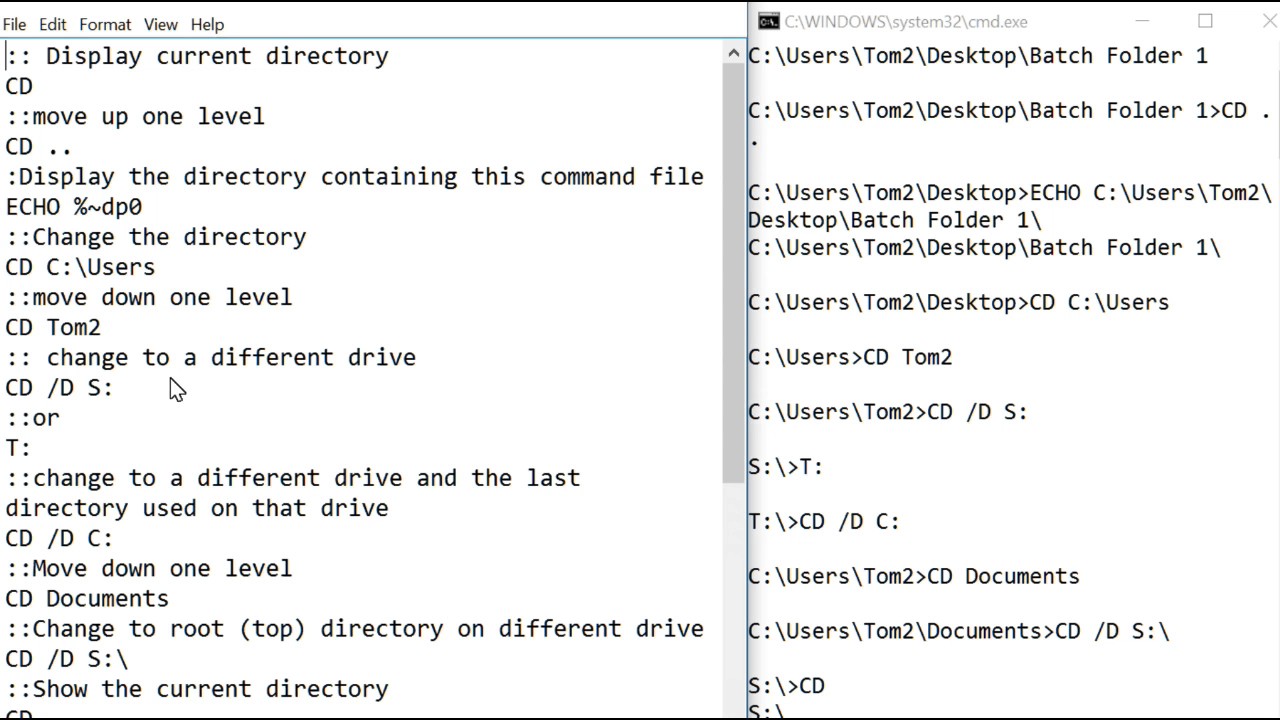Place cursor on 'ECHO %~dp0' line
This screenshot has width=1280, height=720.
click(74, 207)
